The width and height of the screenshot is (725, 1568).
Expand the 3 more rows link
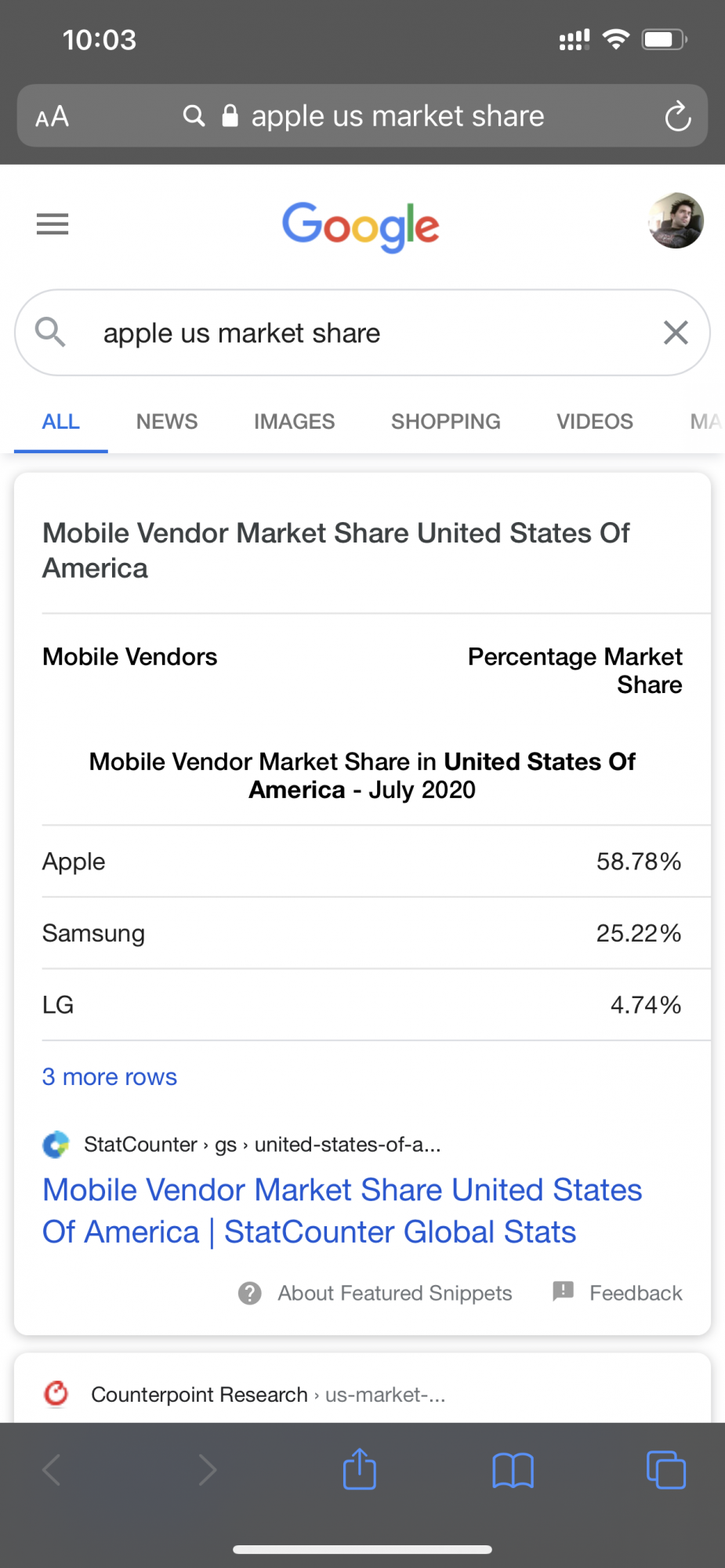point(110,1077)
